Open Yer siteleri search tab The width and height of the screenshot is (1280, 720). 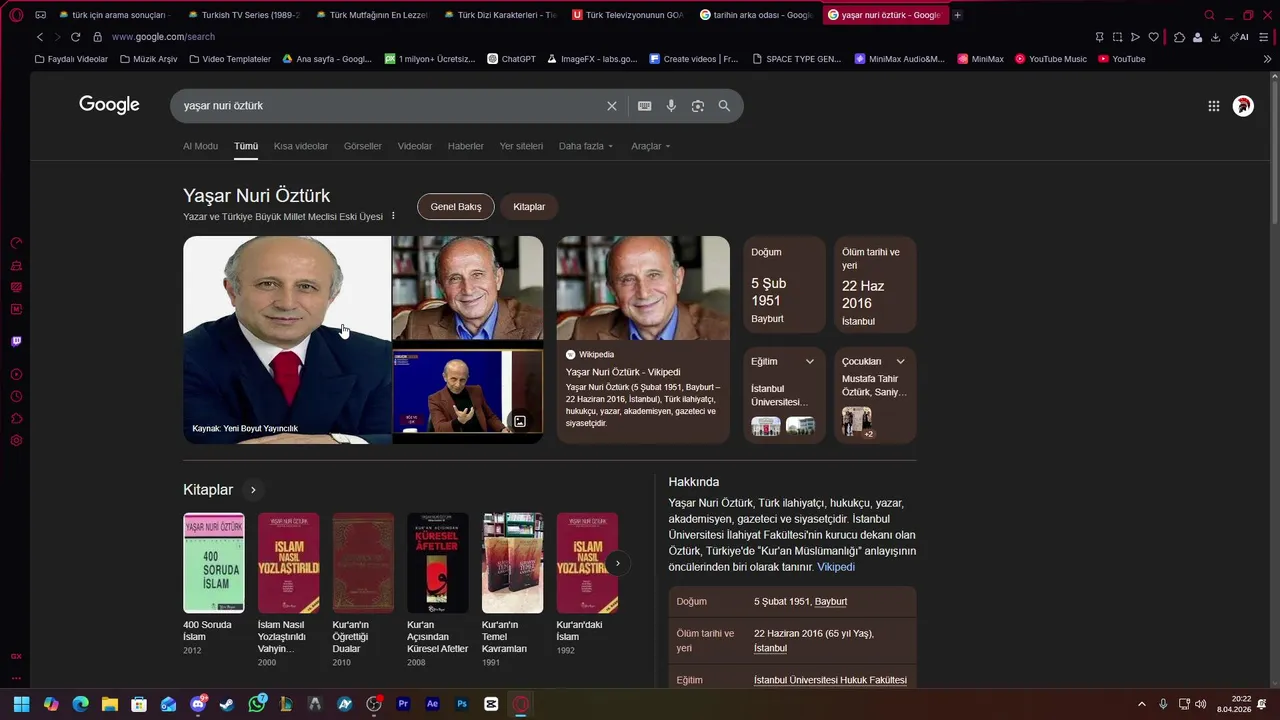click(x=521, y=146)
